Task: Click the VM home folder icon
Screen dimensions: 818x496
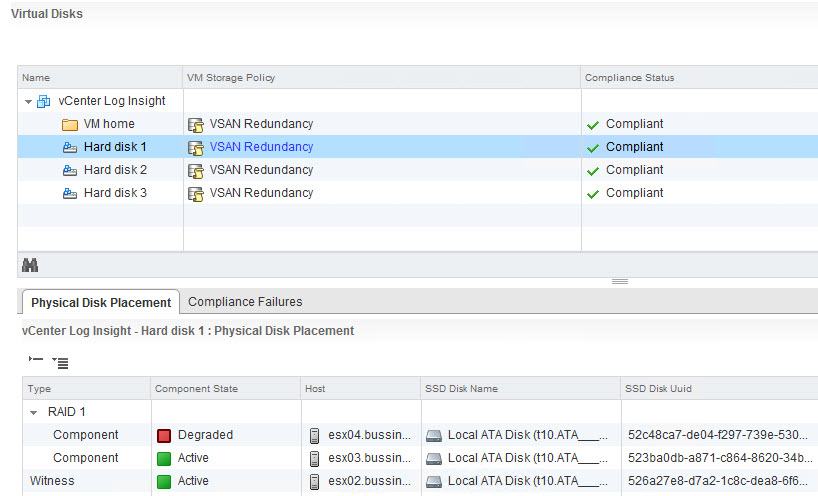Action: tap(70, 125)
